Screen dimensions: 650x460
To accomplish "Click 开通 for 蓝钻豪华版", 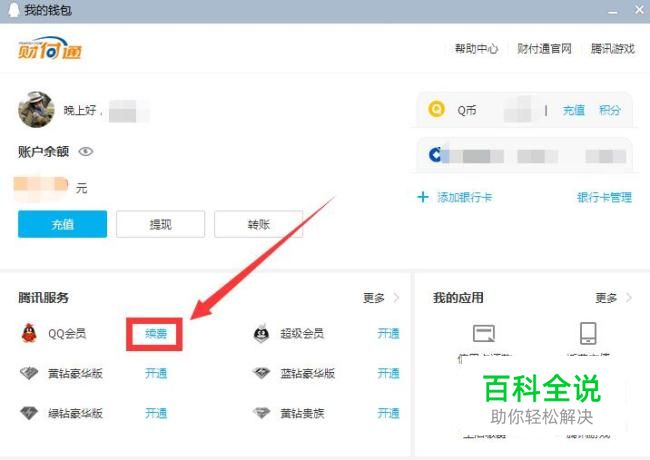I will tap(388, 373).
